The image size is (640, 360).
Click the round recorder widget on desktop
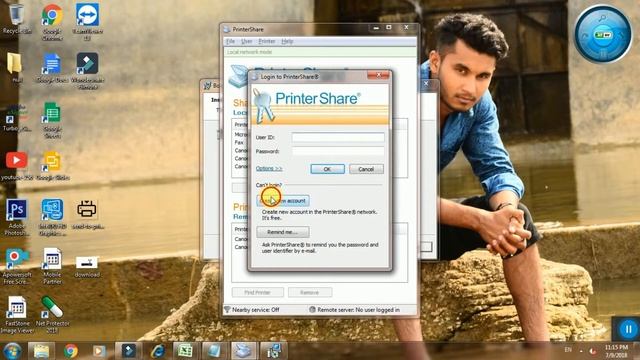click(x=603, y=34)
